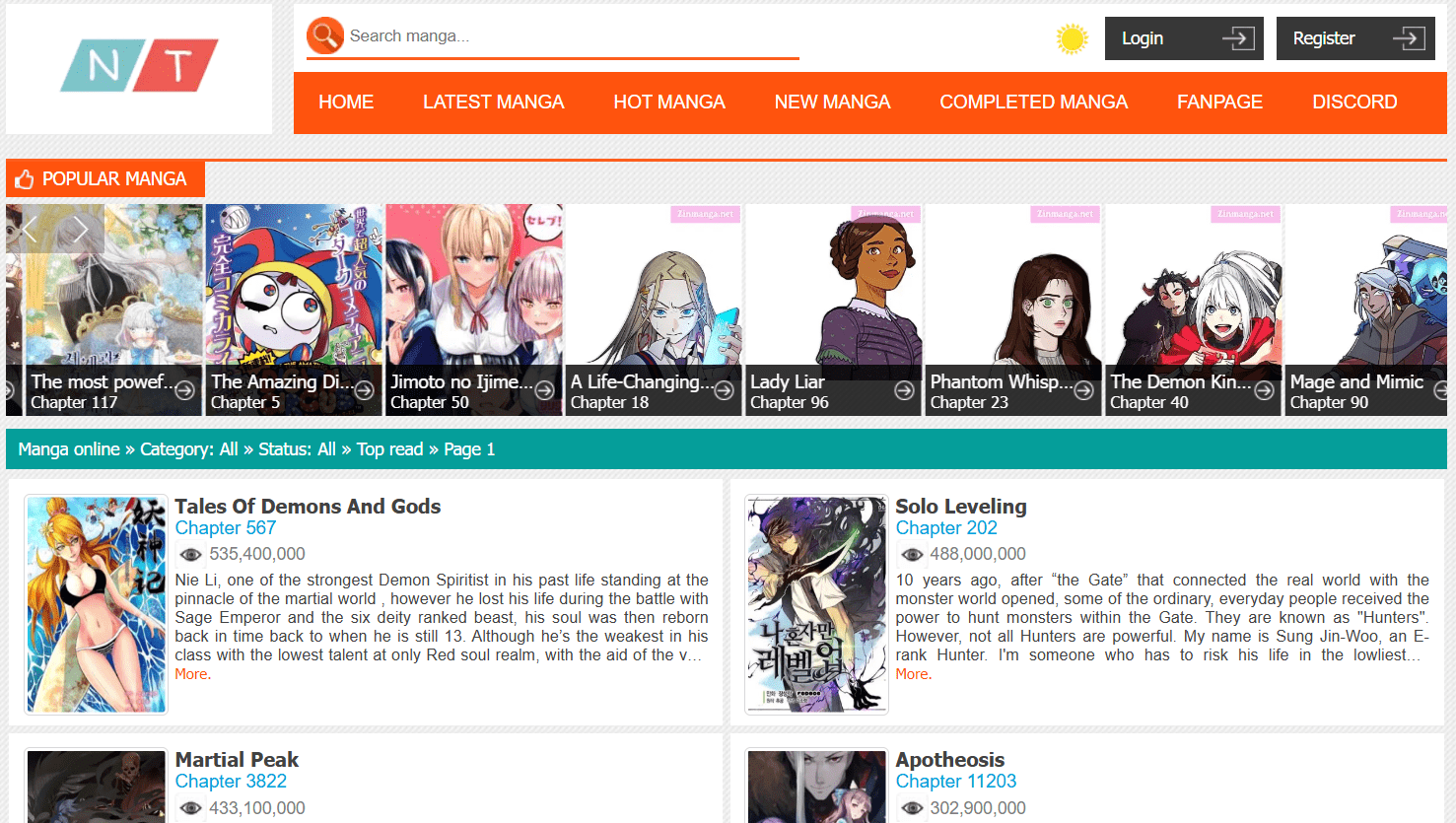Open Tales Of Demons And Gods title link
This screenshot has height=823, width=1456.
308,507
